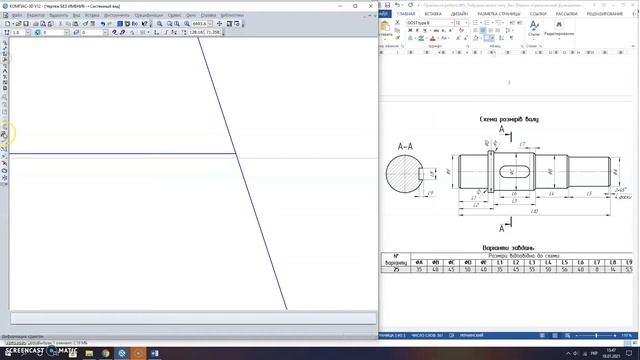Image resolution: width=640 pixels, height=360 pixels.
Task: Open Word ФАЙЛ backstage button
Action: 385,14
